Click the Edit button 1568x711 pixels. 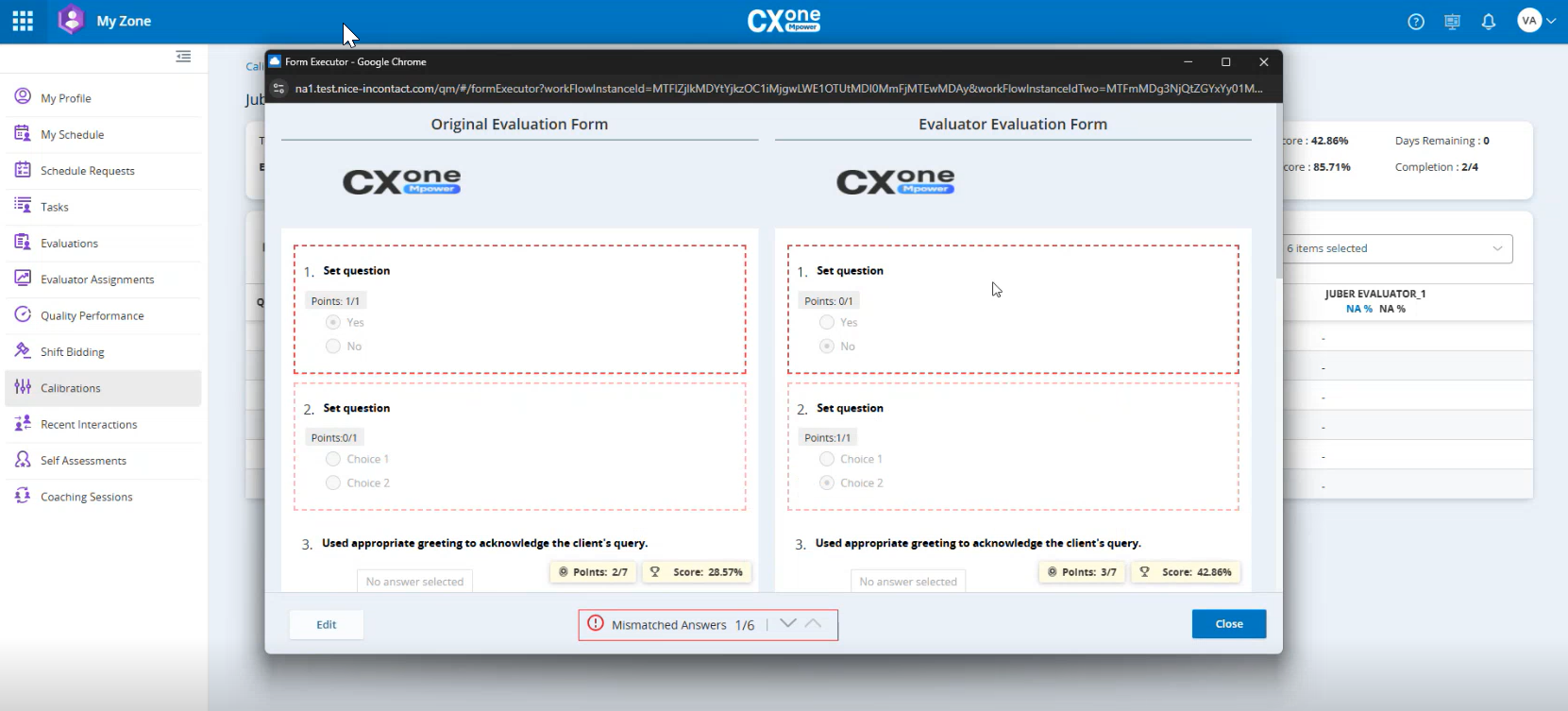coord(327,624)
